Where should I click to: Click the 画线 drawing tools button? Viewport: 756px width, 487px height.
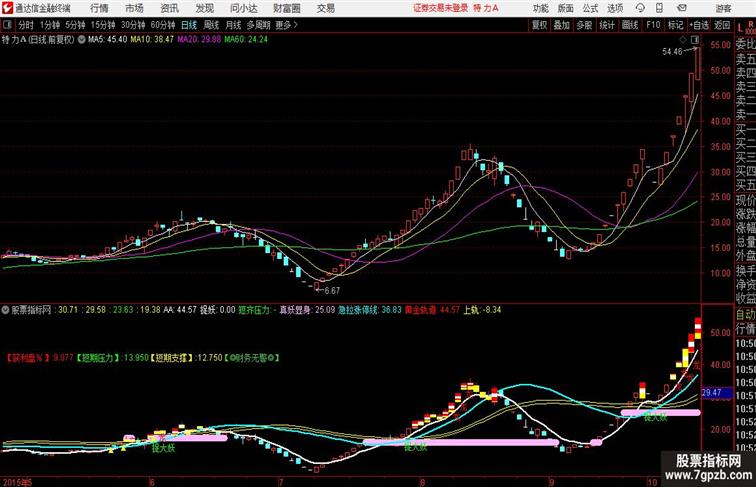click(x=630, y=25)
